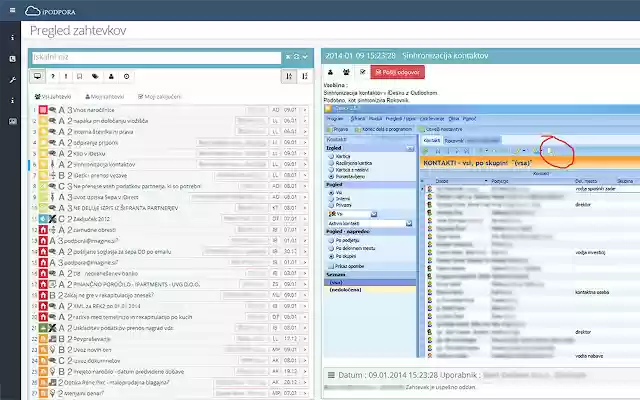Open the embedded Kontakti screenshot thumbnail
Image resolution: width=640 pixels, height=400 pixels.
point(482,231)
